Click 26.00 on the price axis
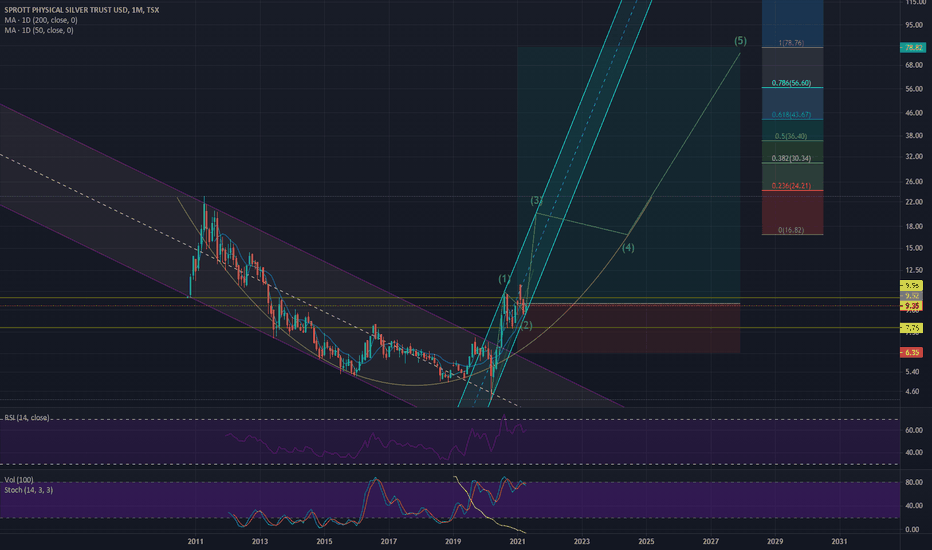 [x=914, y=181]
